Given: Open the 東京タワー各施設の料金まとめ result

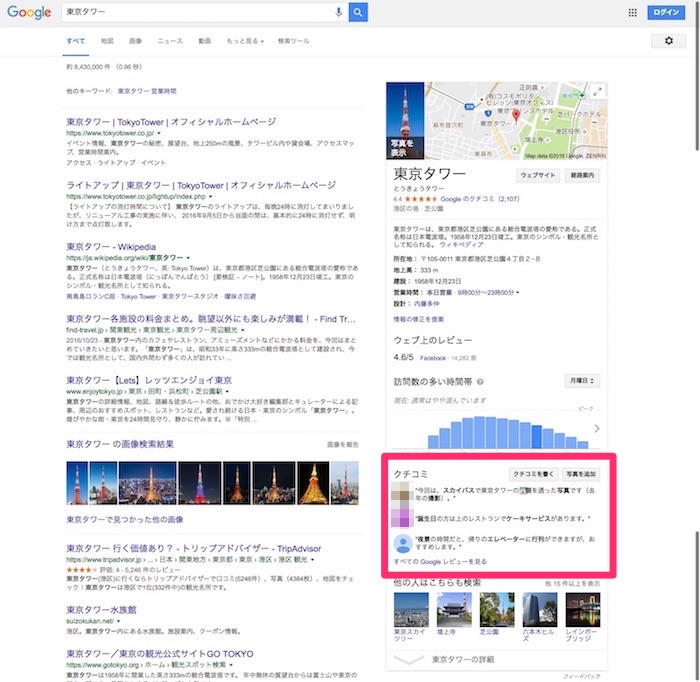Looking at the screenshot, I should point(211,319).
